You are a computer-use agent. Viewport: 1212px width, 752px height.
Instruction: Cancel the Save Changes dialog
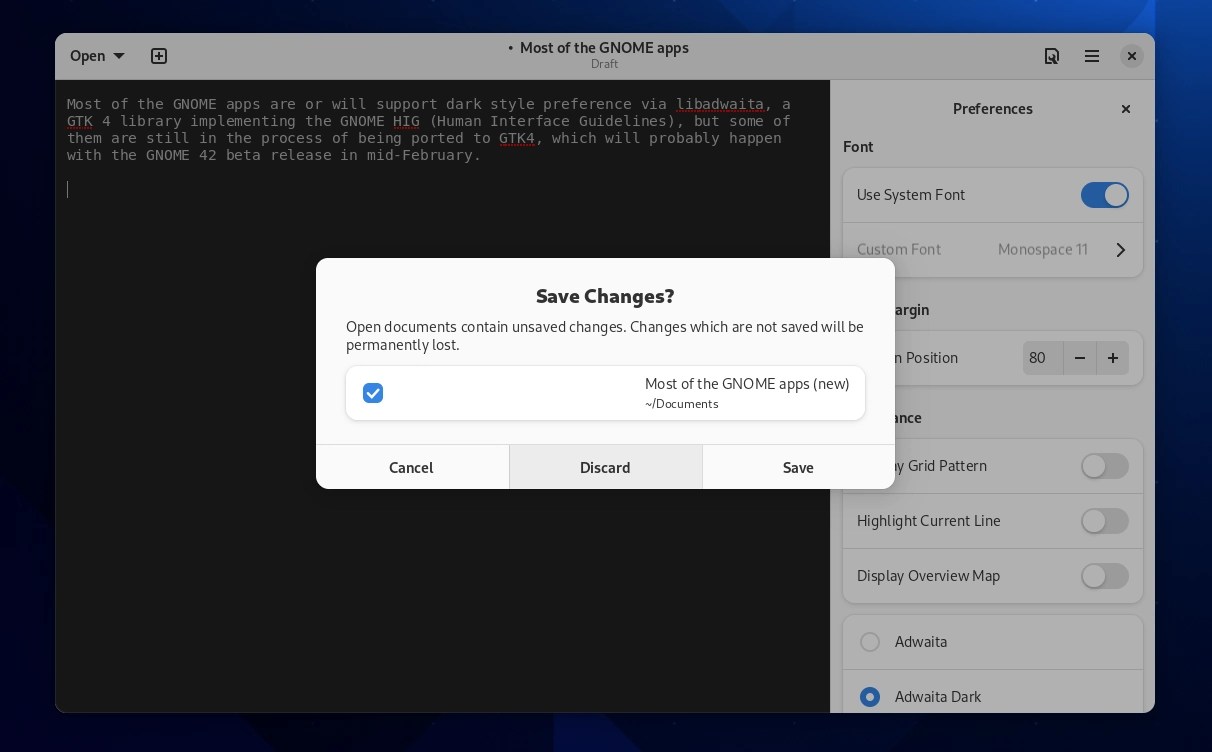pyautogui.click(x=412, y=467)
